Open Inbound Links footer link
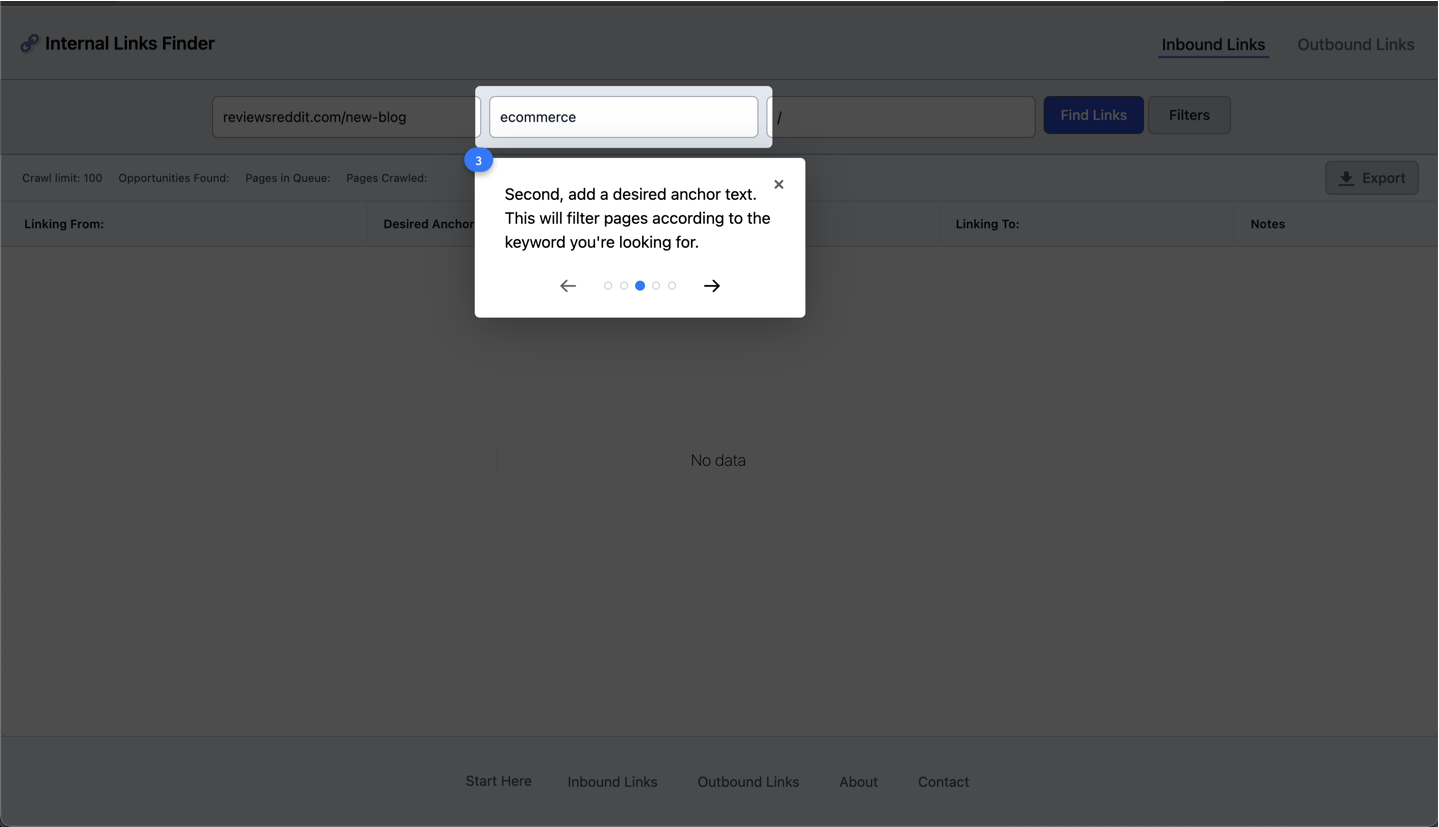The image size is (1439, 827). pos(612,782)
